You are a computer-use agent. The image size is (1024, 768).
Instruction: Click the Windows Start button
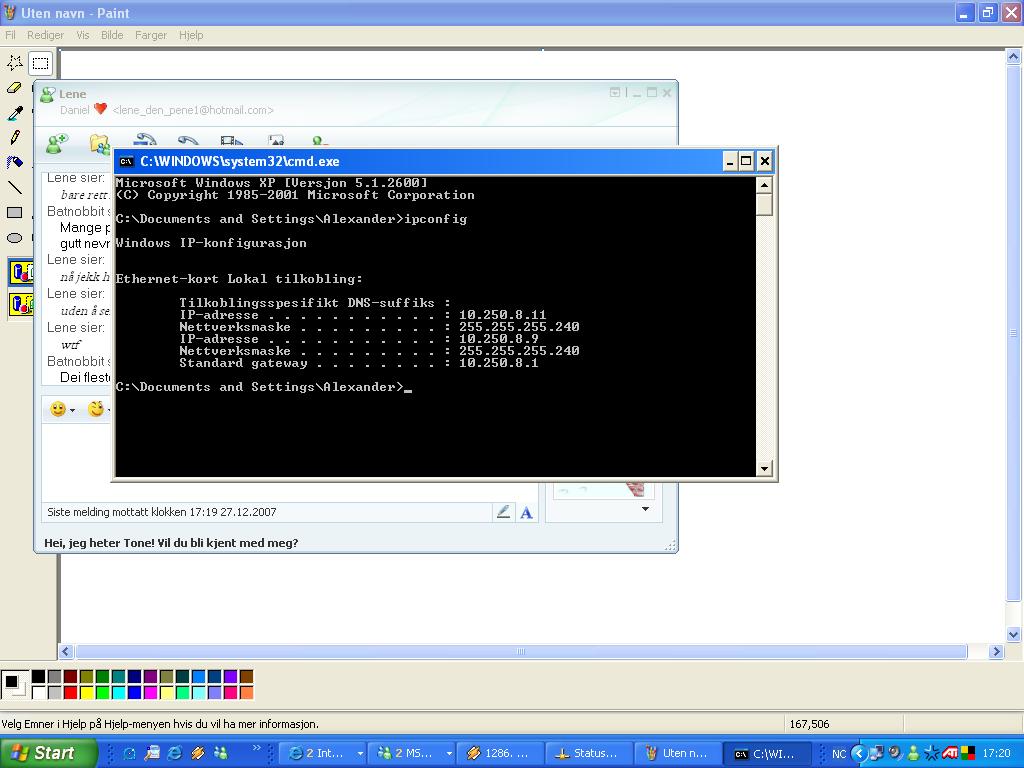(x=48, y=753)
